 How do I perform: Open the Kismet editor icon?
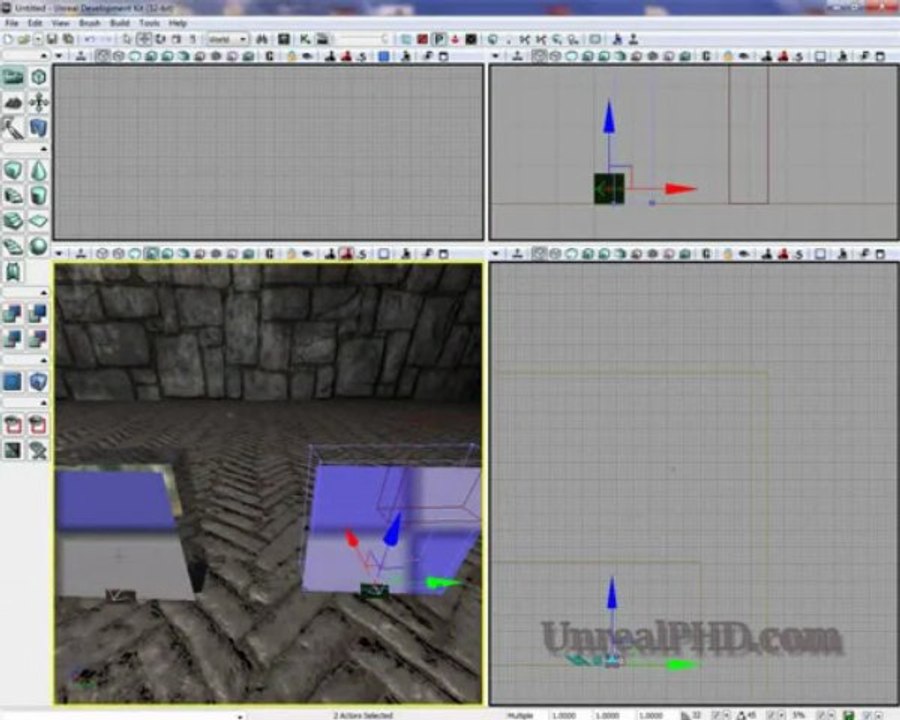[x=305, y=39]
